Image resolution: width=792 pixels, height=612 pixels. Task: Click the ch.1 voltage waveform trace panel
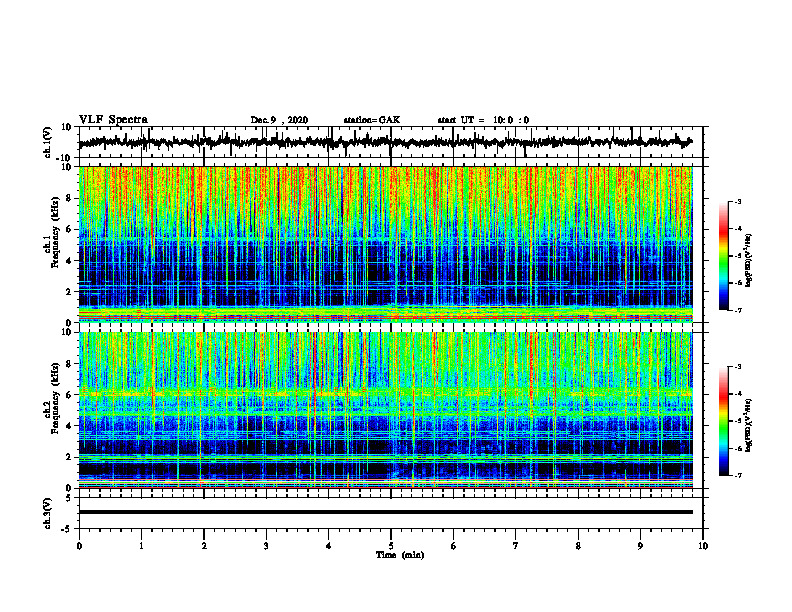(x=390, y=142)
